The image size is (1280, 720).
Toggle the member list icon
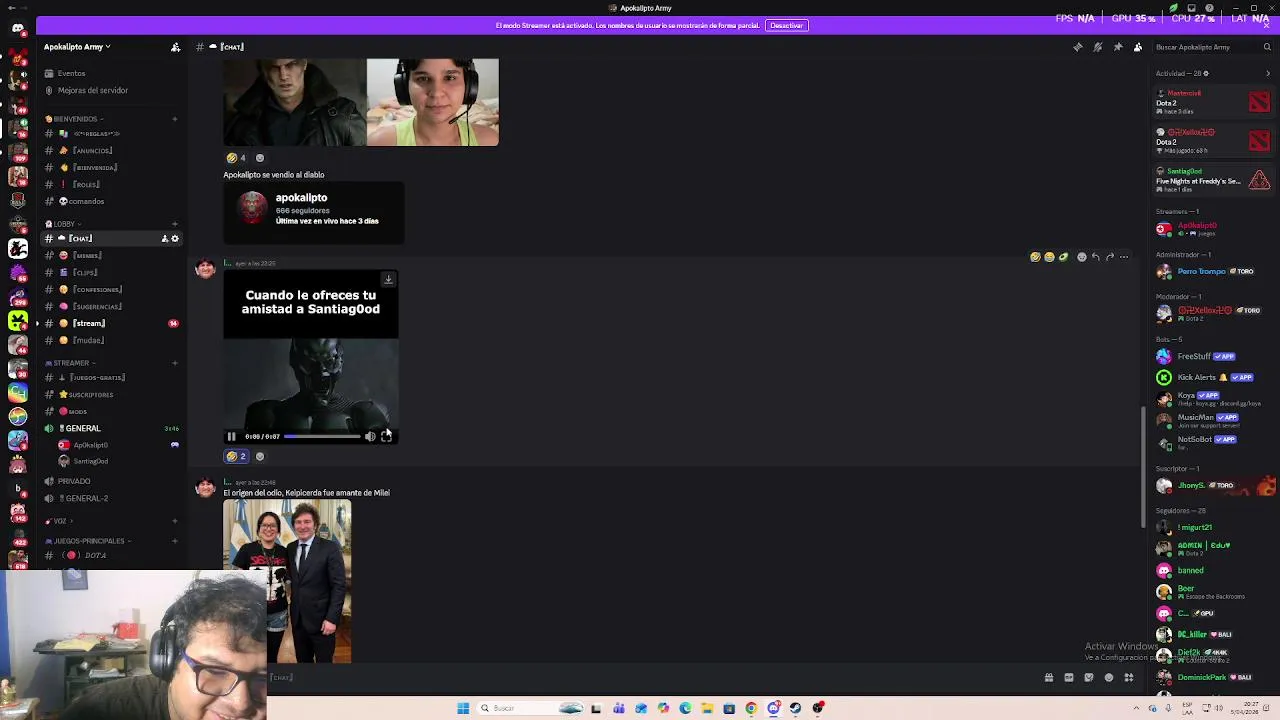click(1137, 47)
